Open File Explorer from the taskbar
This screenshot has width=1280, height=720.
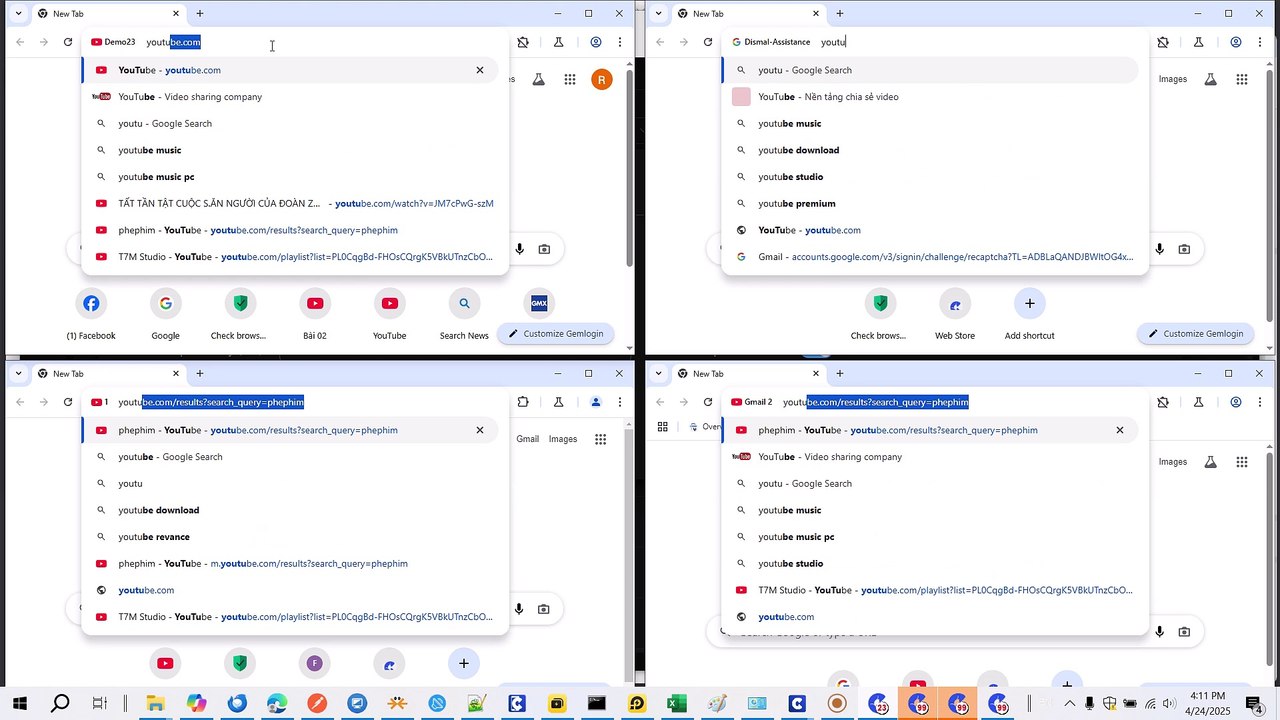(155, 704)
